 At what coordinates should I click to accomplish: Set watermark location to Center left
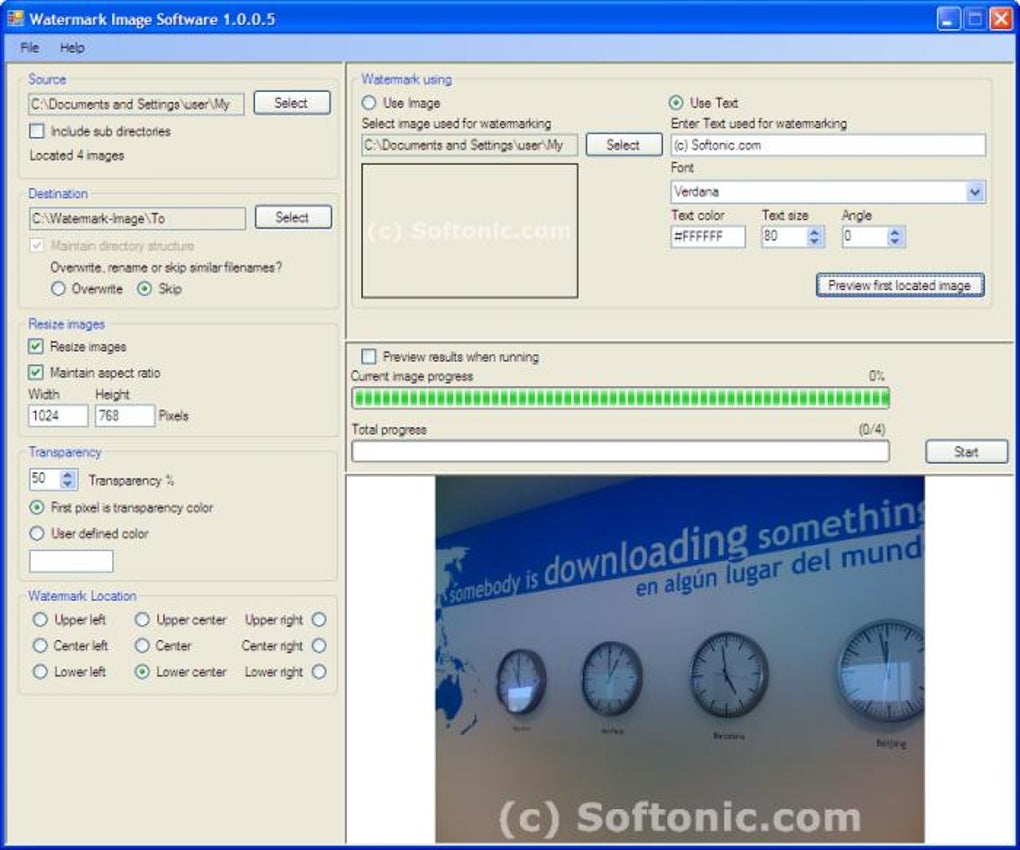point(40,646)
